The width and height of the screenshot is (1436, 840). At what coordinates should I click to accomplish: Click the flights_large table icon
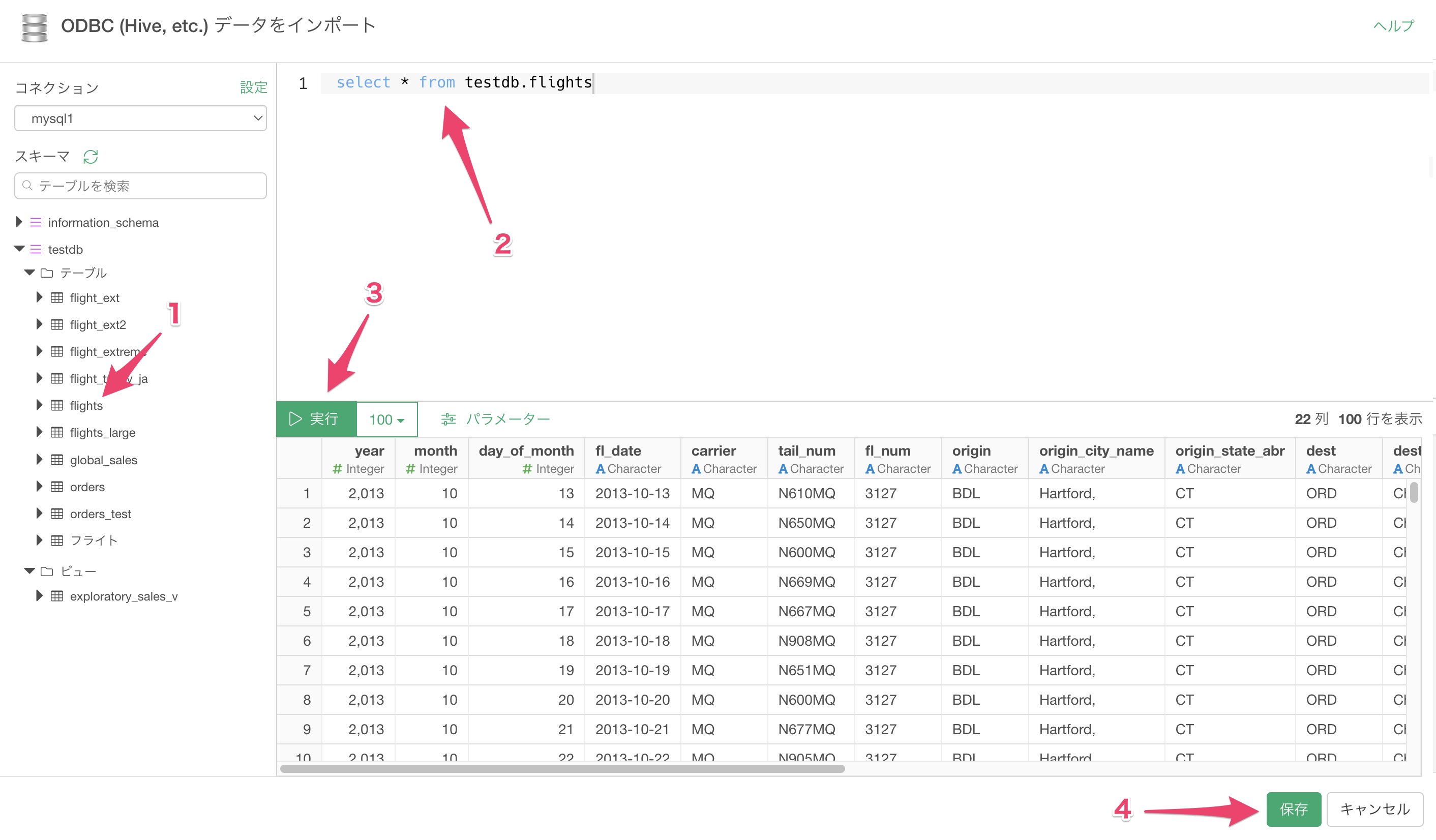point(57,432)
